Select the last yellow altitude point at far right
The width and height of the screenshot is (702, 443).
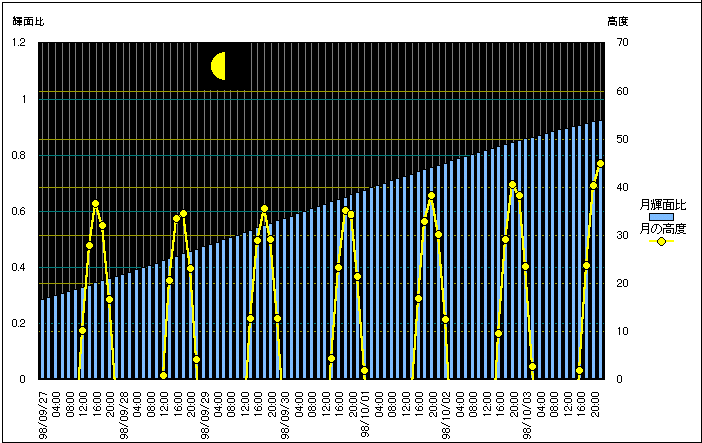tap(600, 164)
